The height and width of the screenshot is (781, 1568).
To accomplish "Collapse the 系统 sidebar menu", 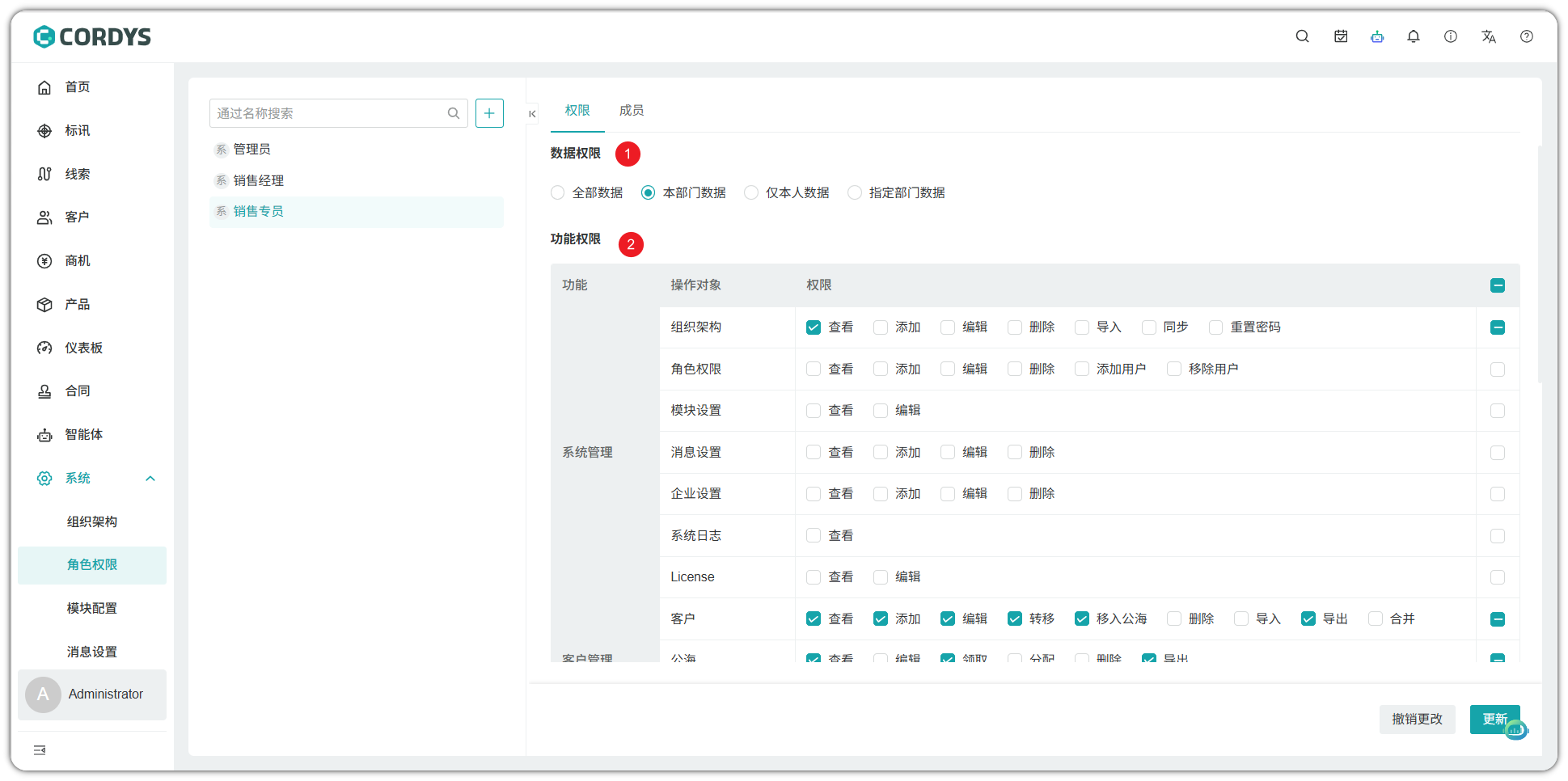I will 150,479.
